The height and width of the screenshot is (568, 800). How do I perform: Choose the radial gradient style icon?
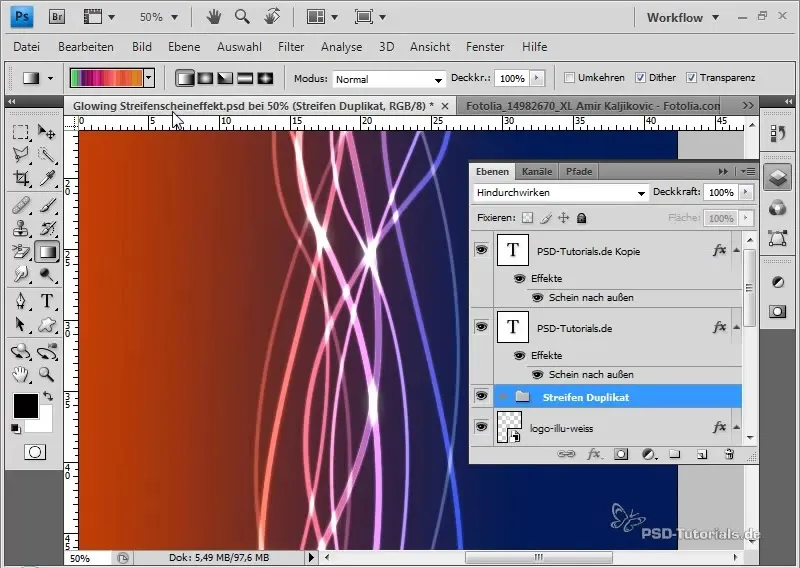(x=205, y=78)
